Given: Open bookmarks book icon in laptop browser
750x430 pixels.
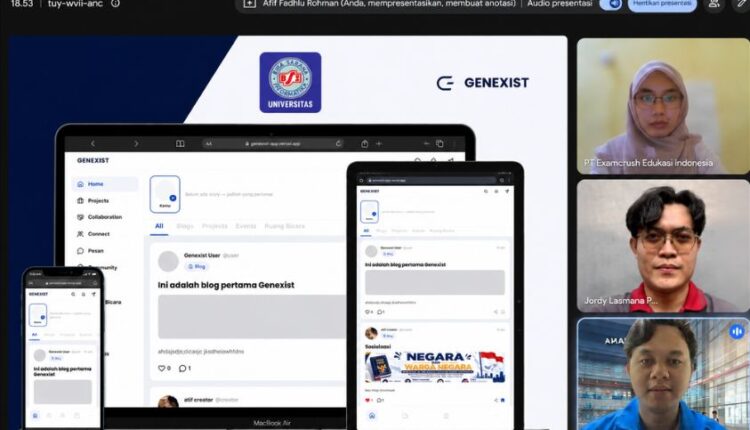Looking at the screenshot, I should pyautogui.click(x=180, y=143).
